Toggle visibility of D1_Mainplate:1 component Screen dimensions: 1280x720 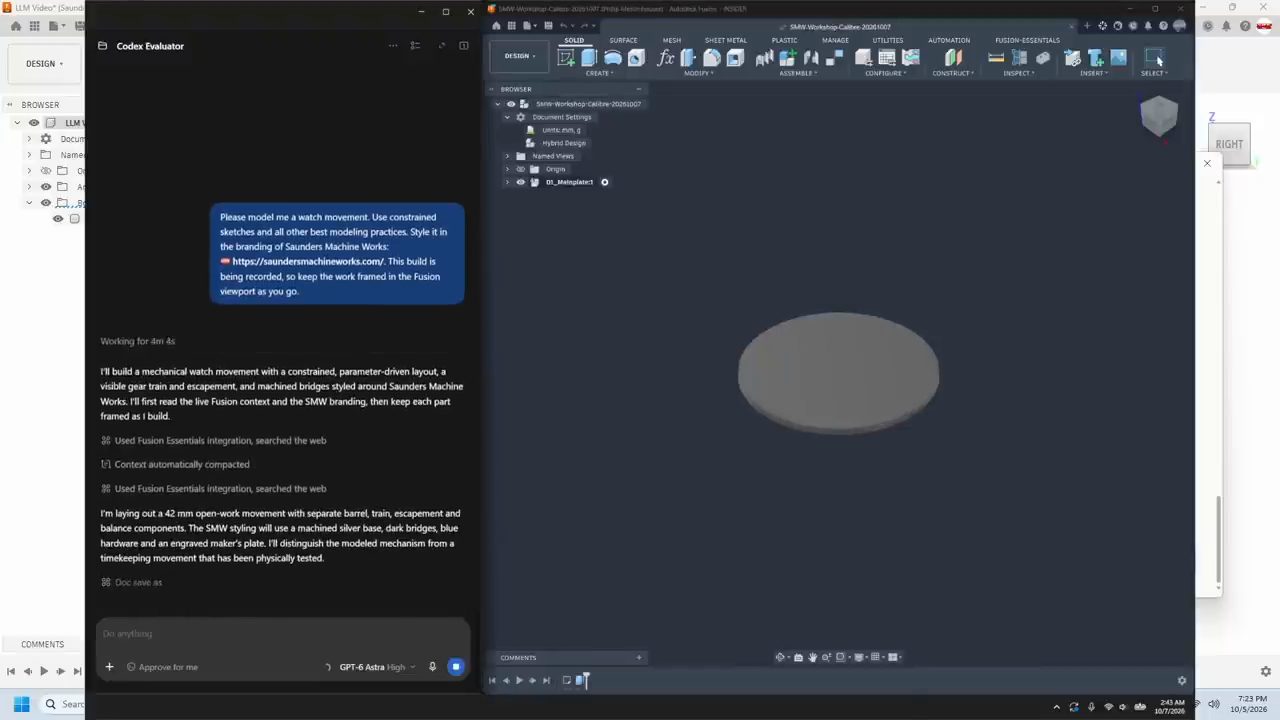(520, 182)
